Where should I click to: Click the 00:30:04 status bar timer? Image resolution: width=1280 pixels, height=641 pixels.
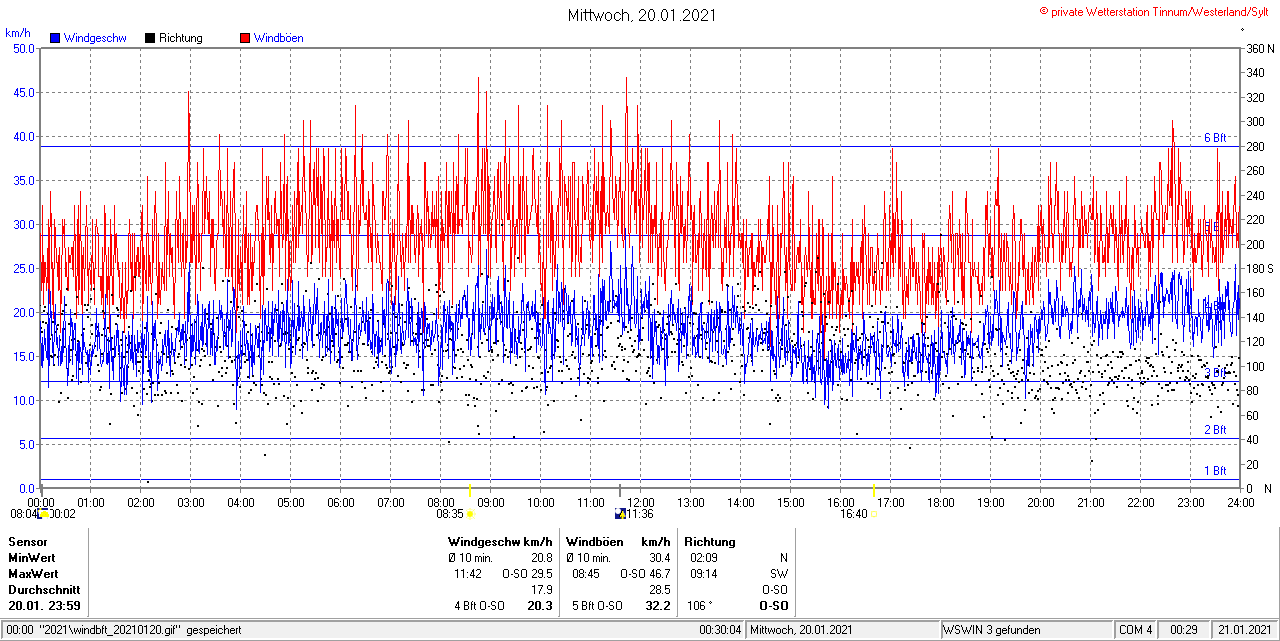720,630
